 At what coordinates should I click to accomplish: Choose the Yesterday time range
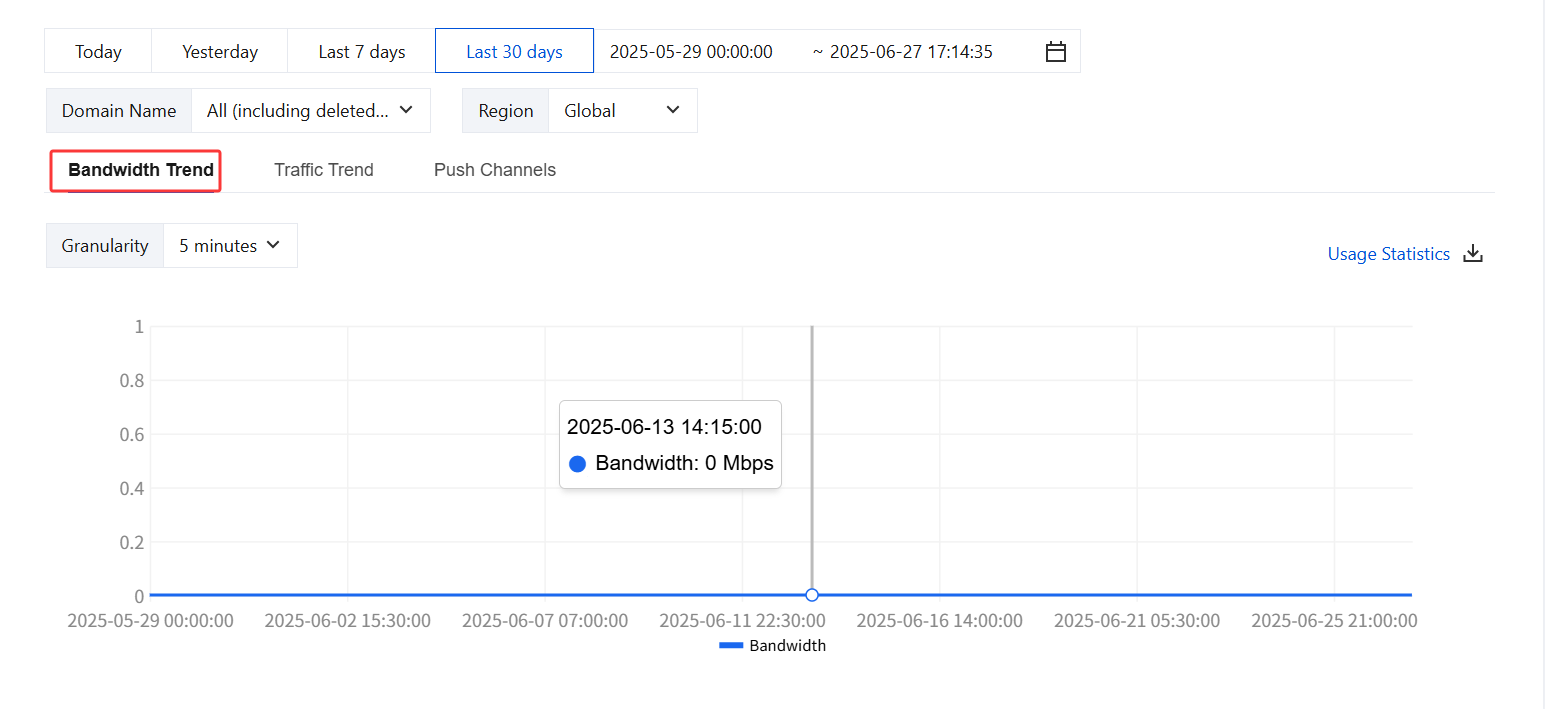point(220,52)
